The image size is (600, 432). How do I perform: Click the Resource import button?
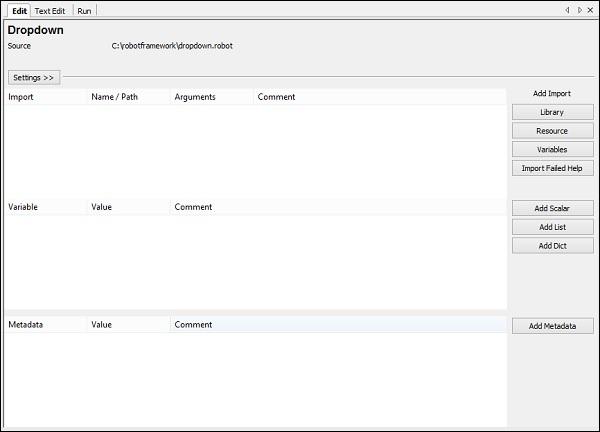point(553,131)
